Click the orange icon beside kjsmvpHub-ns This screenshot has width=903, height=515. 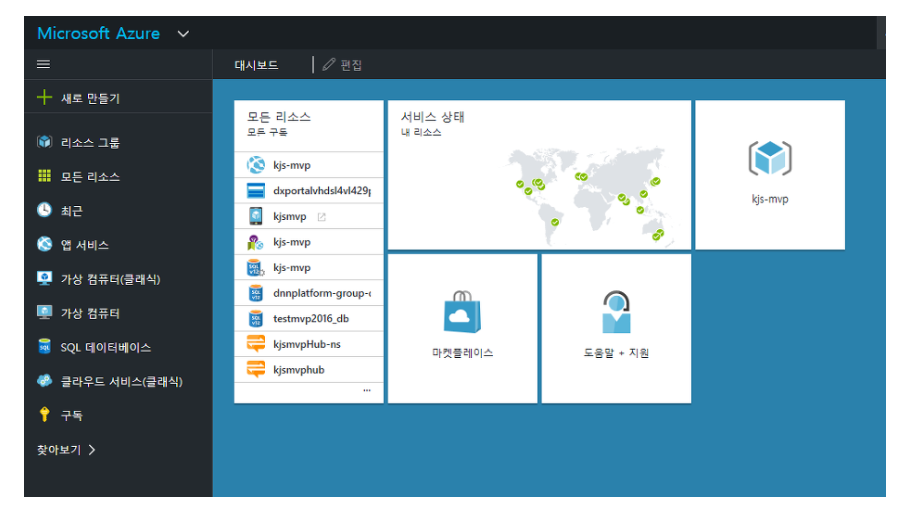tap(256, 344)
